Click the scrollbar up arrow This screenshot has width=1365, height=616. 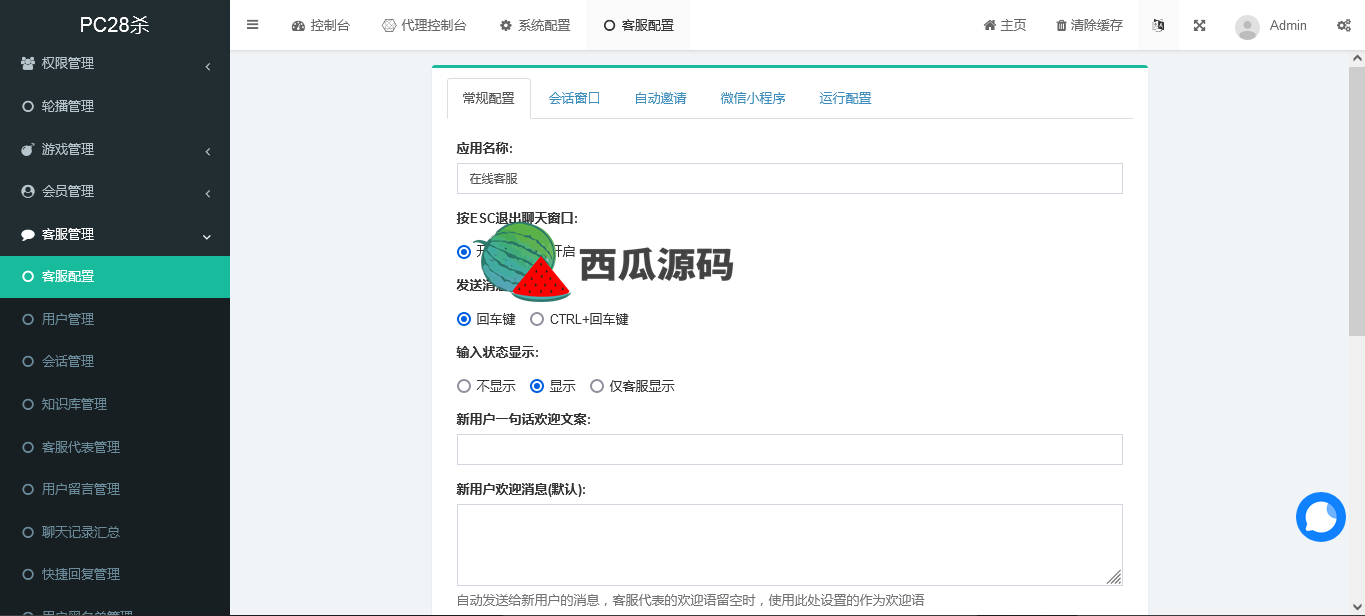[x=1357, y=58]
